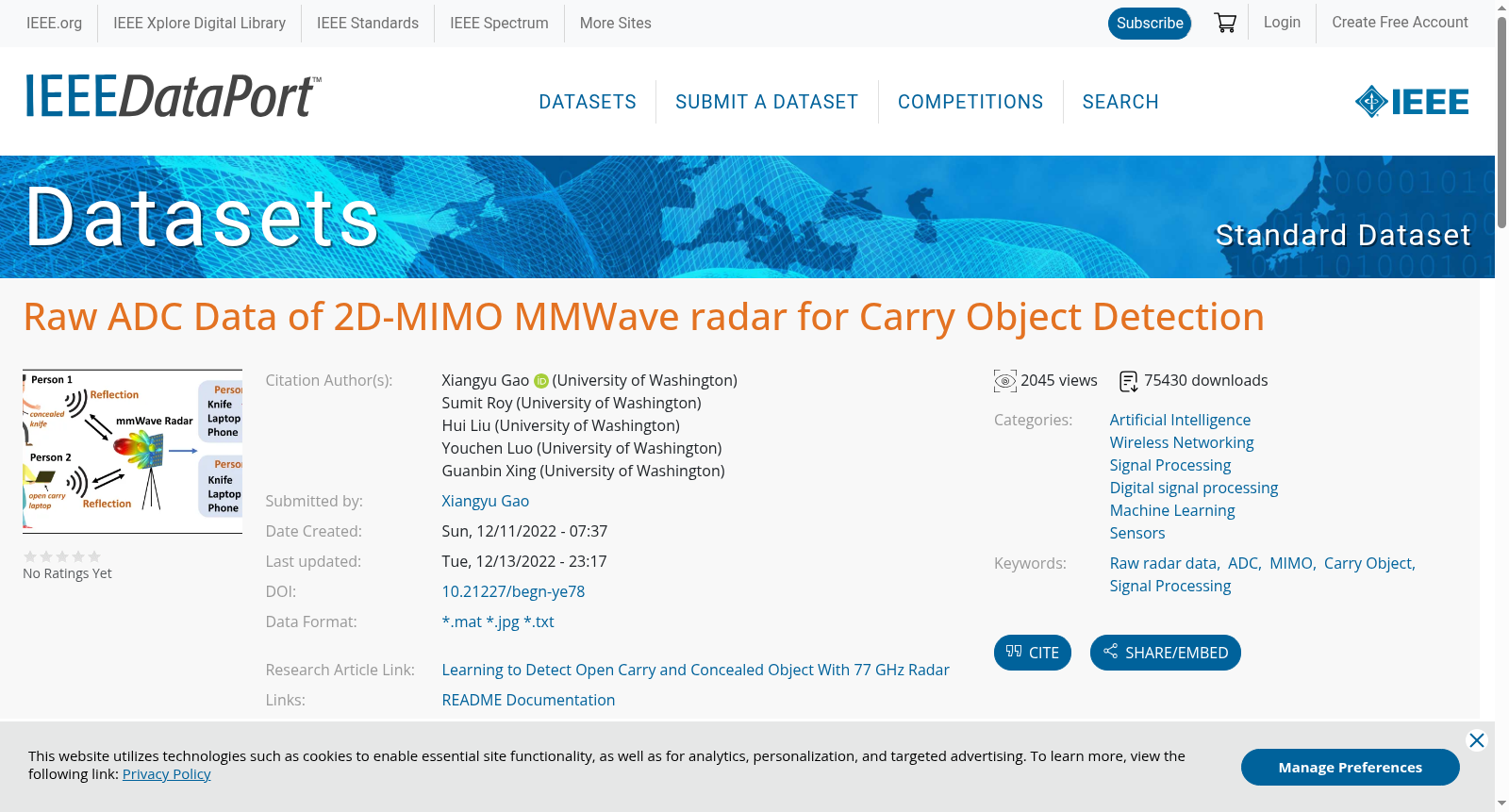Screen dimensions: 1509x812
Task: Select Artificial Intelligence category
Action: [1180, 421]
